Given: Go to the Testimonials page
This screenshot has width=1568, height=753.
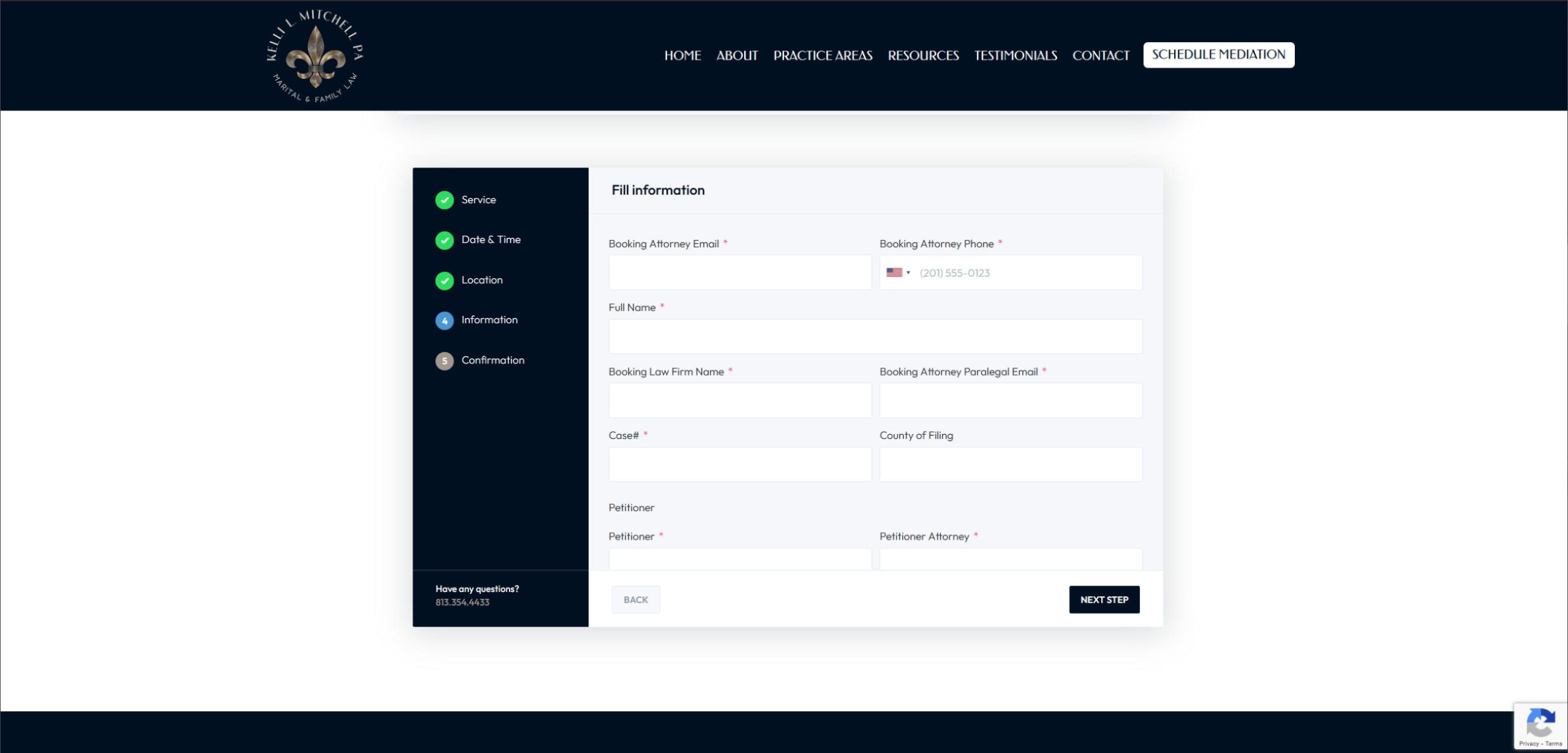Looking at the screenshot, I should tap(1016, 56).
